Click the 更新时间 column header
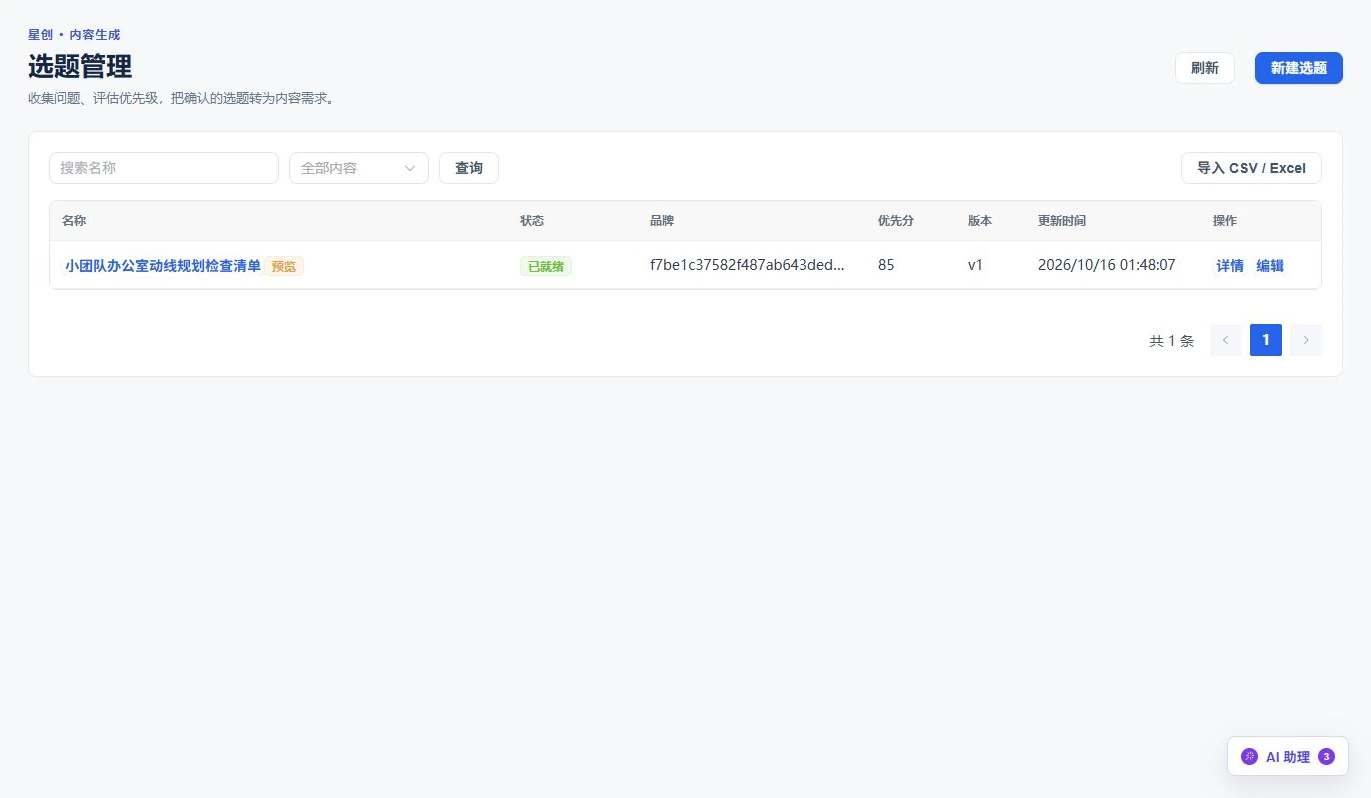Image resolution: width=1371 pixels, height=798 pixels. point(1062,221)
